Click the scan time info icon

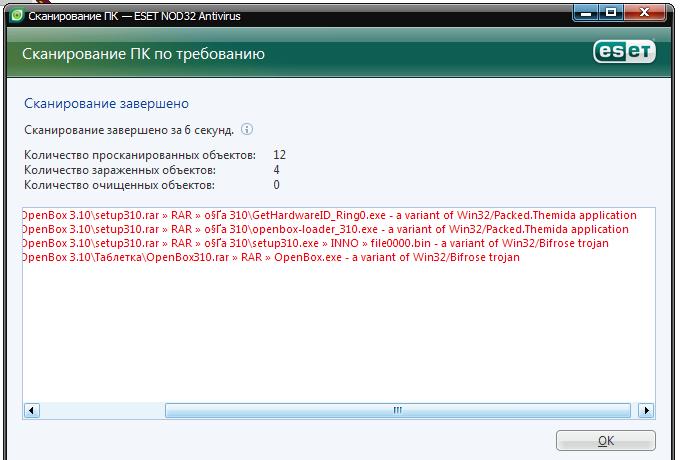(247, 129)
